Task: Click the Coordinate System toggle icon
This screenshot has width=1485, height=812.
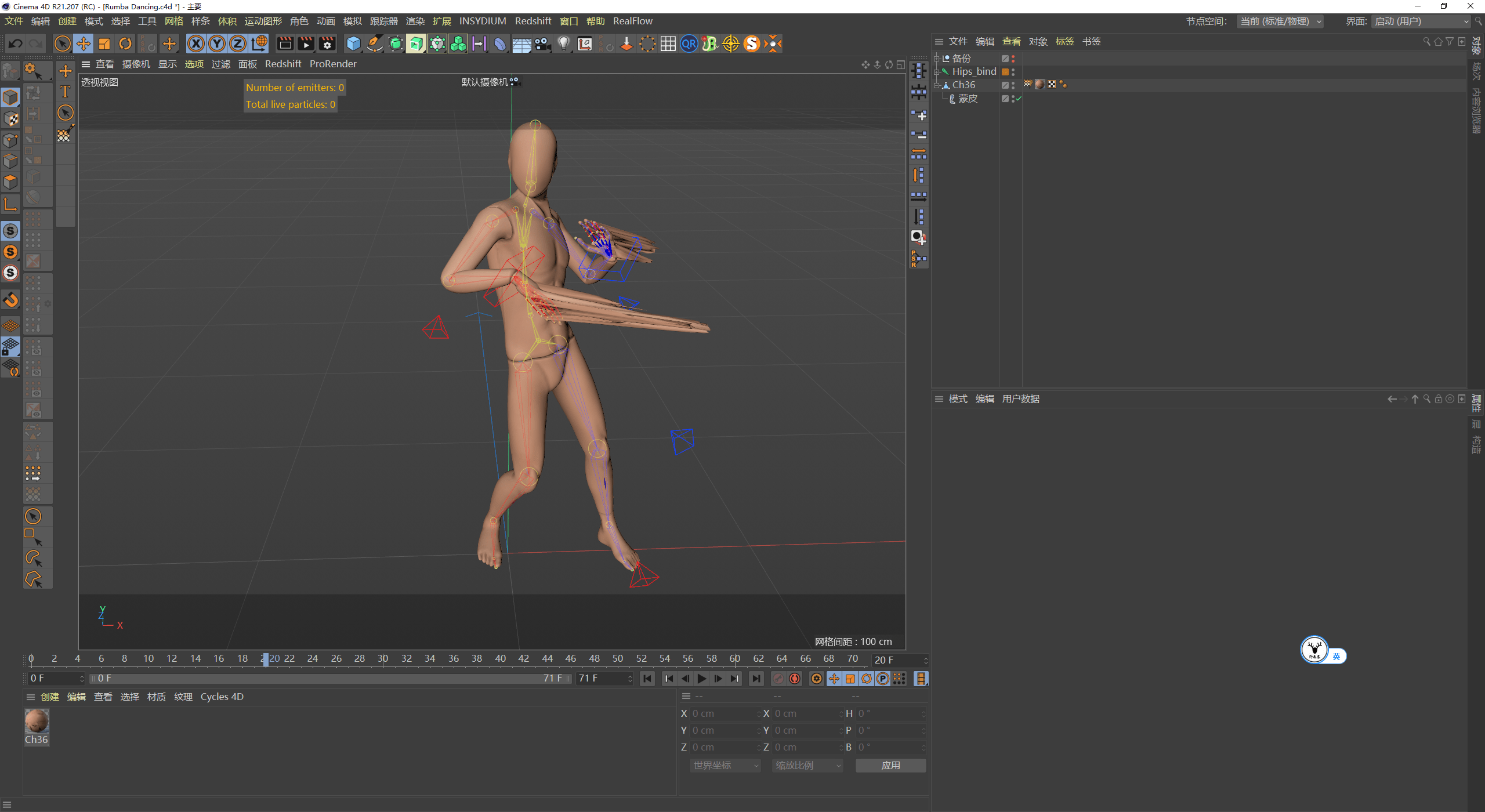Action: coord(259,43)
